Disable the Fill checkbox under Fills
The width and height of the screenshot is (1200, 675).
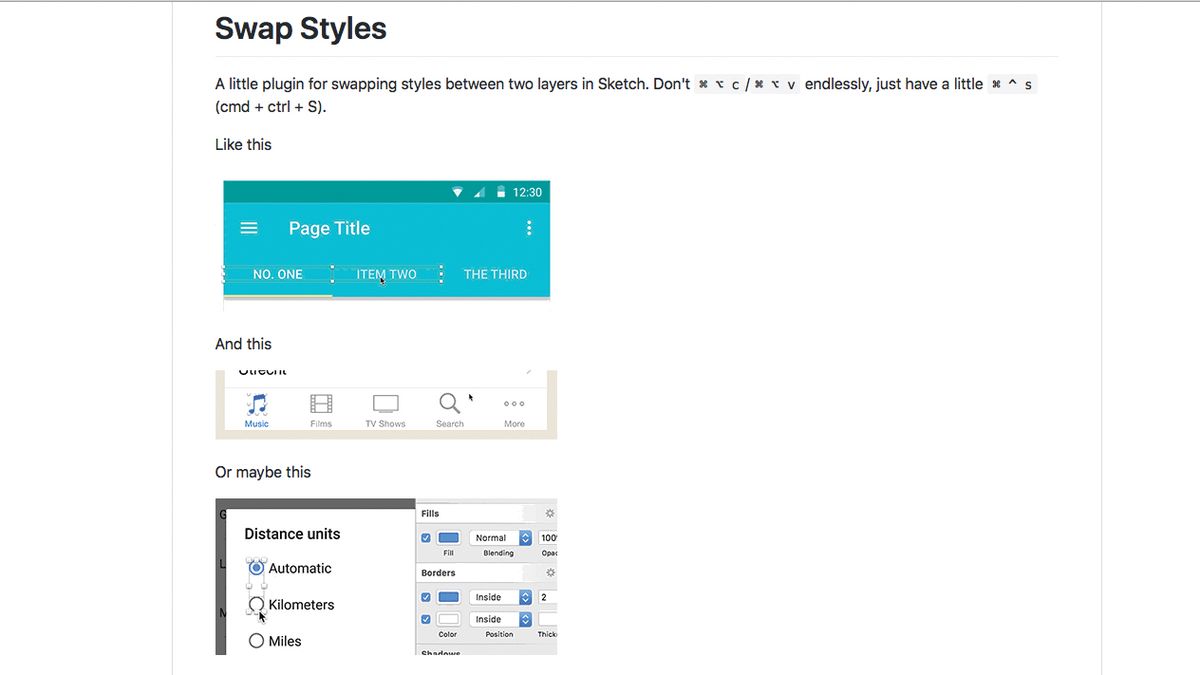click(x=424, y=537)
